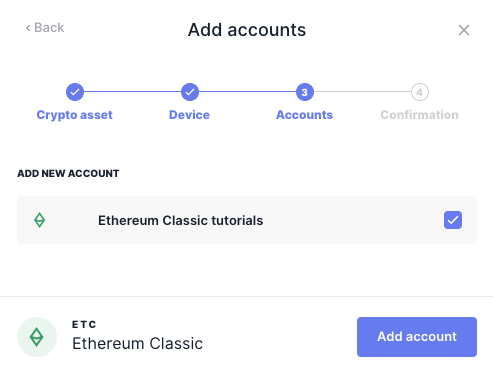Click the Ethereum Classic tutorials account row
The image size is (493, 374).
tap(247, 220)
